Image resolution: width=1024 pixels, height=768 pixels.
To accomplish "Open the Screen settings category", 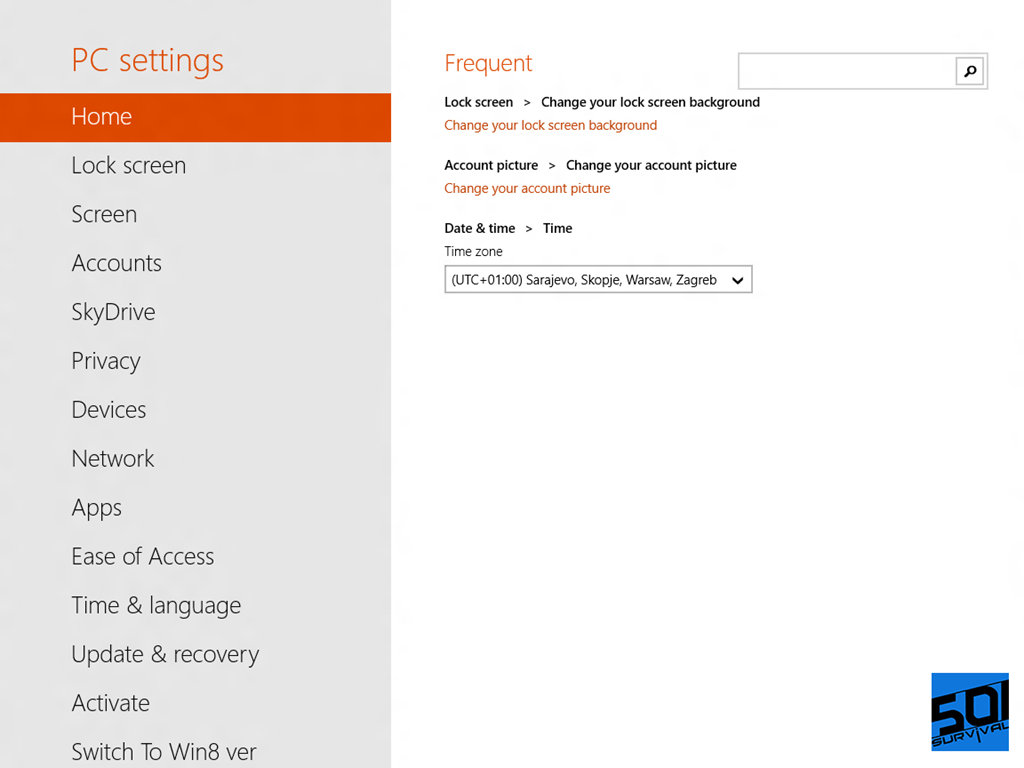I will click(104, 214).
